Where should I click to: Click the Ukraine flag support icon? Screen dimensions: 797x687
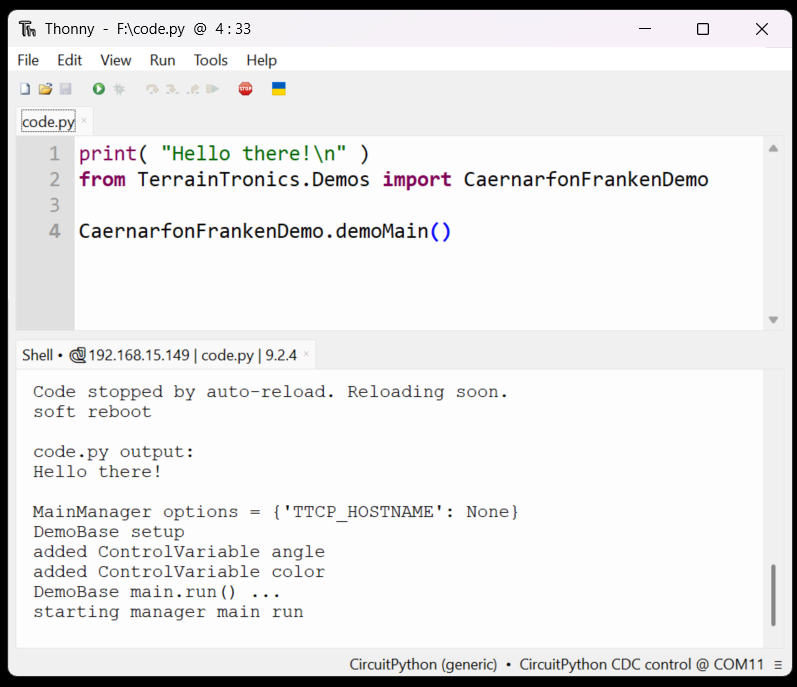(279, 89)
